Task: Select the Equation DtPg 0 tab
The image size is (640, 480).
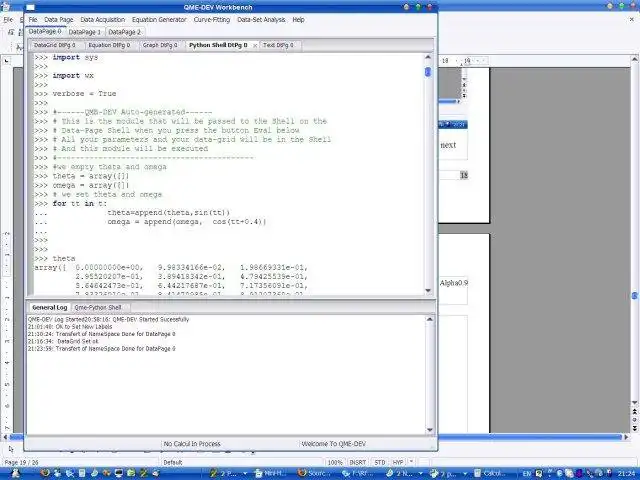Action: [x=109, y=45]
